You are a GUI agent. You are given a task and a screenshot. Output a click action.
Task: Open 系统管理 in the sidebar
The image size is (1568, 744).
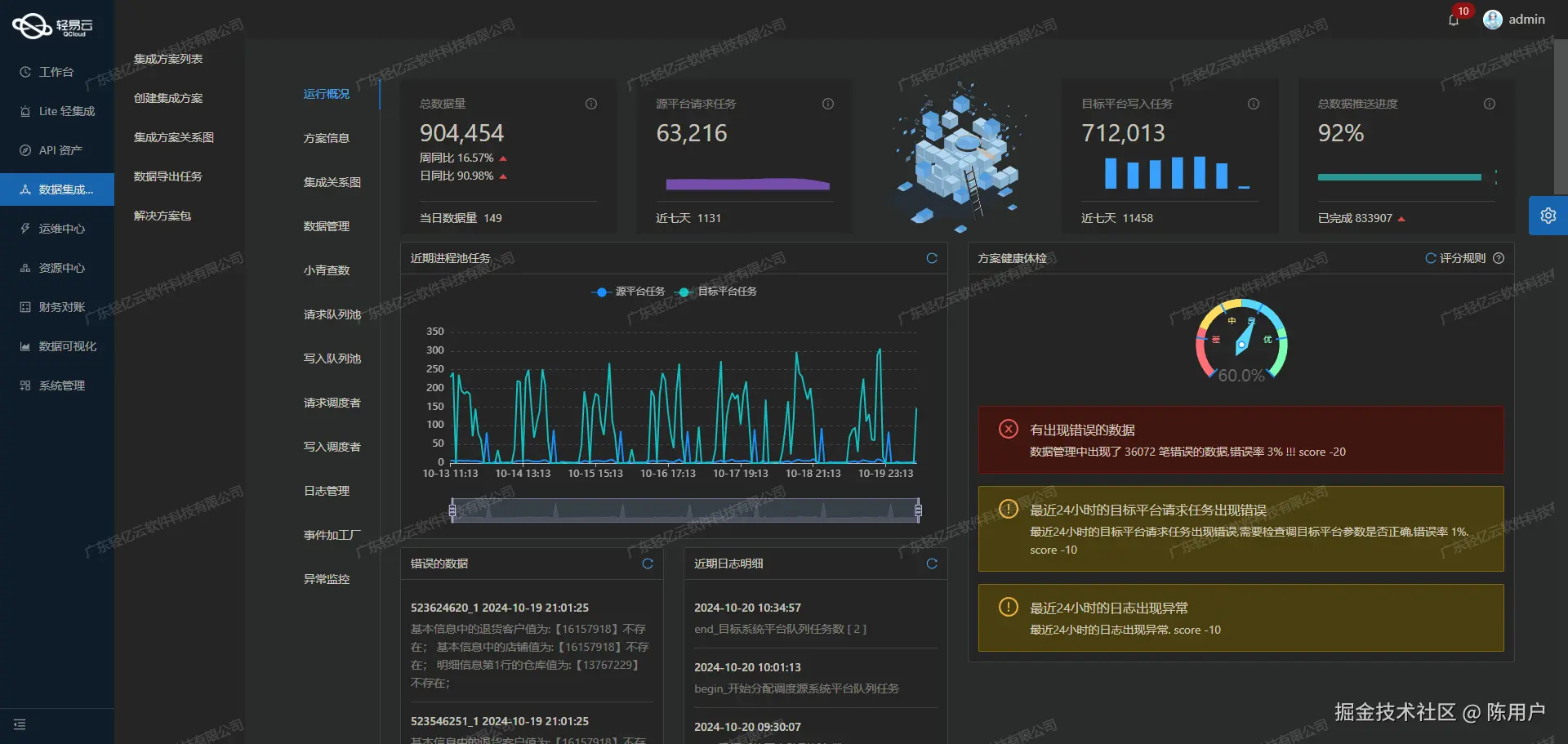click(57, 385)
